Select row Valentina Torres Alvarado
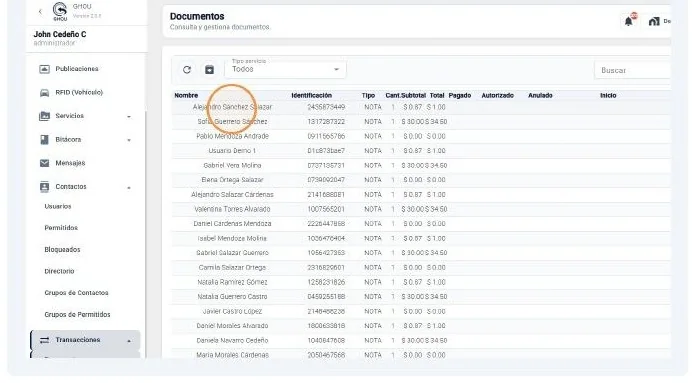The width and height of the screenshot is (695, 383). pyautogui.click(x=421, y=209)
